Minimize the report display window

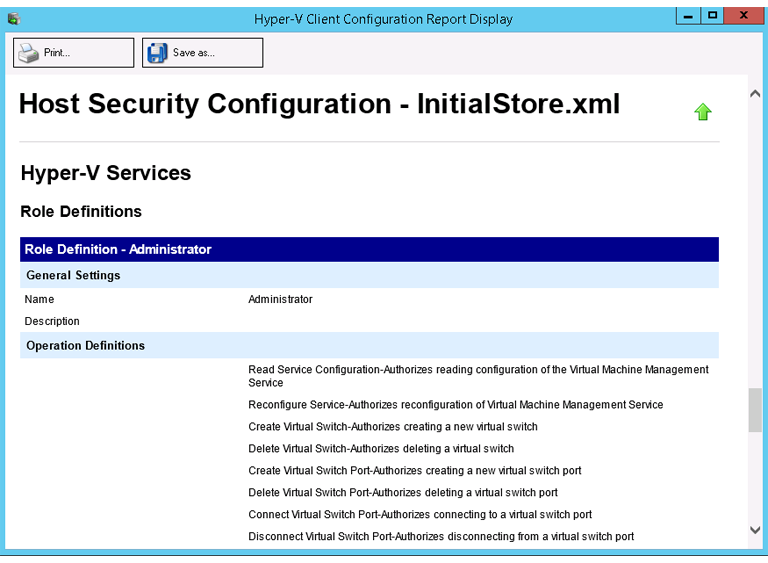point(688,15)
